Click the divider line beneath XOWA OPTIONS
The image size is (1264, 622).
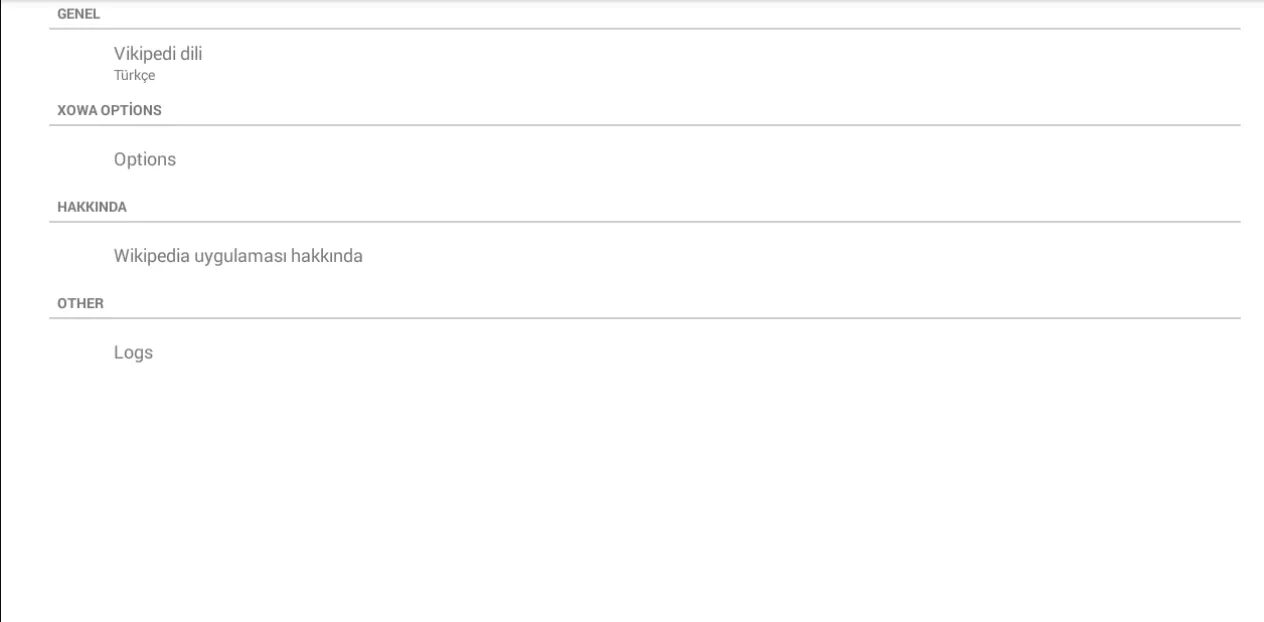pos(645,125)
